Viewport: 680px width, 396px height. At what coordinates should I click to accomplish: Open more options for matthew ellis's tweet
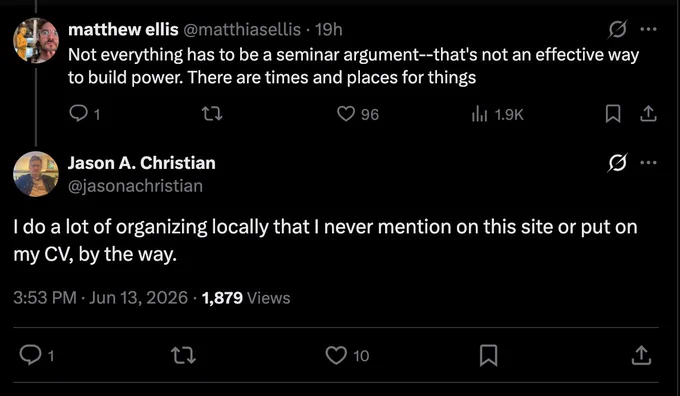[x=648, y=29]
